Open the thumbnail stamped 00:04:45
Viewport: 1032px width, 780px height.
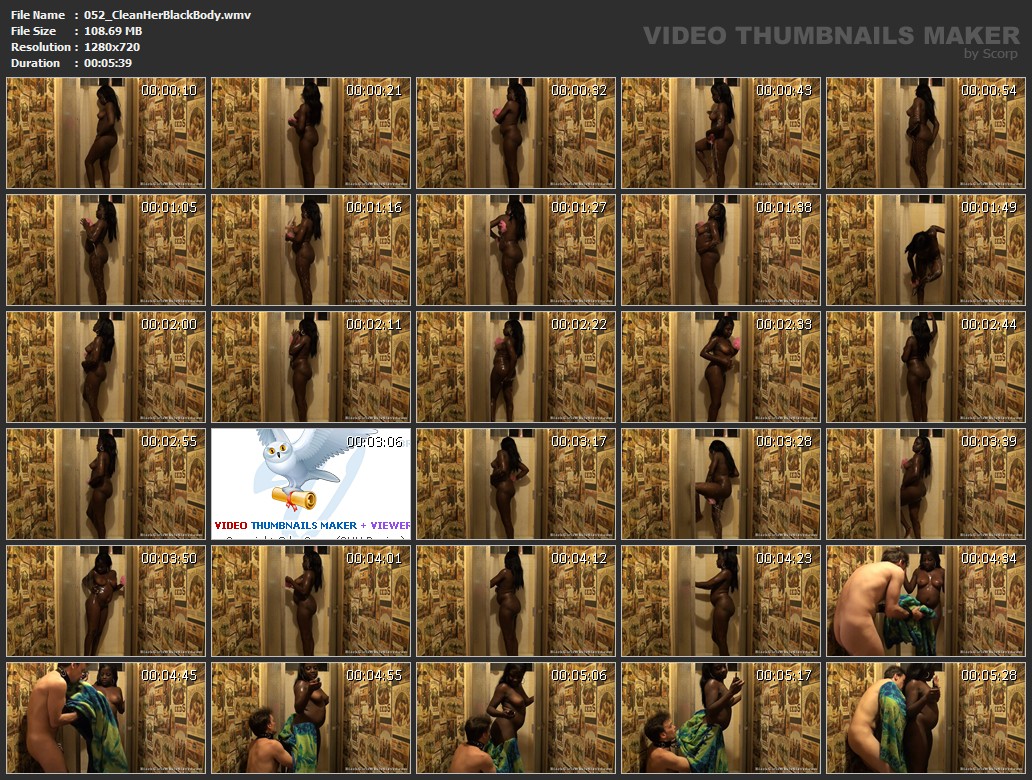pos(106,717)
